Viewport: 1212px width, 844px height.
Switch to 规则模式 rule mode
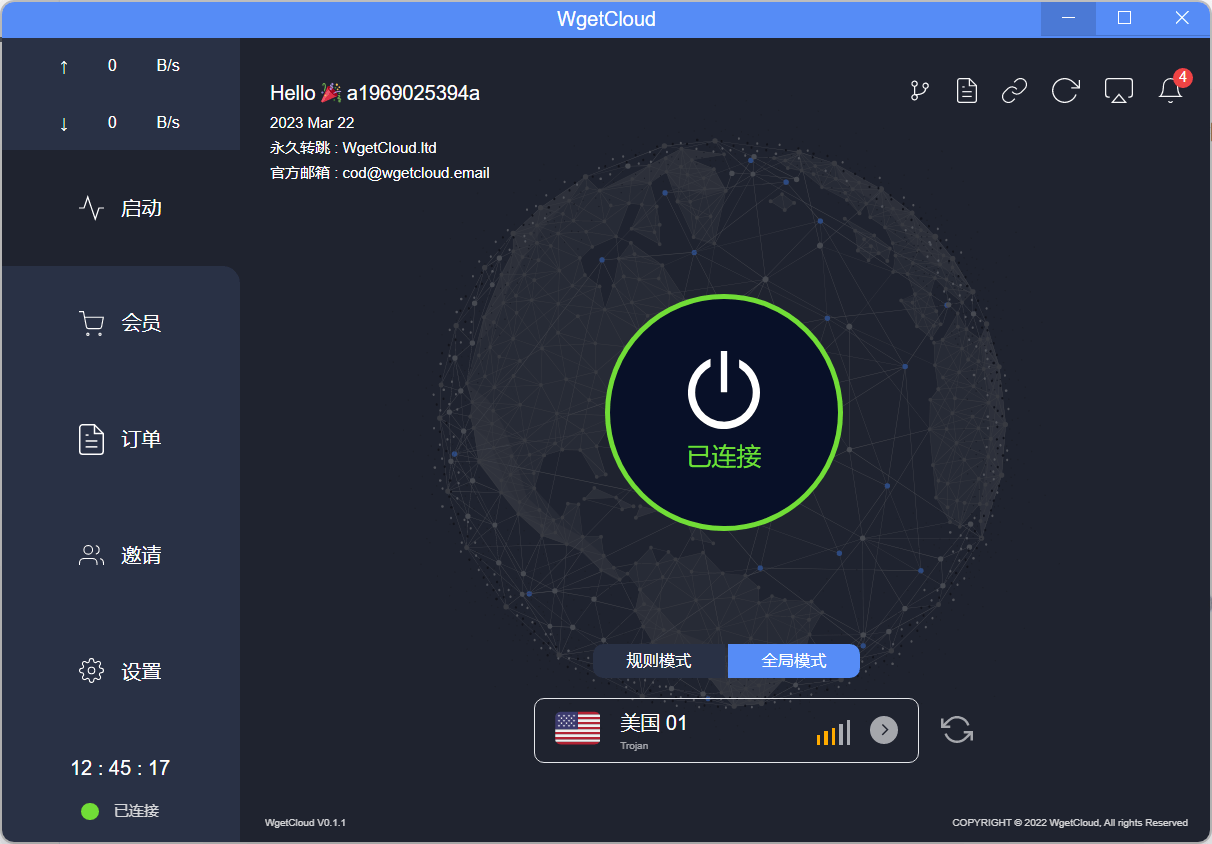[659, 661]
